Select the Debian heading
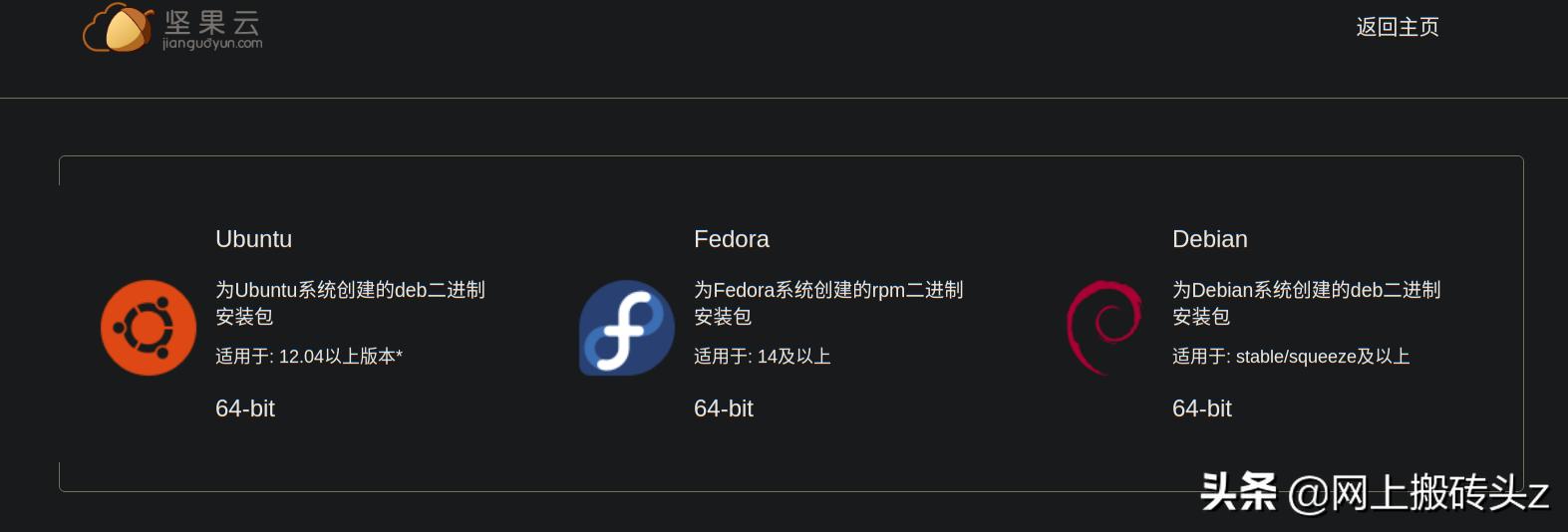This screenshot has height=532, width=1568. 1209,239
